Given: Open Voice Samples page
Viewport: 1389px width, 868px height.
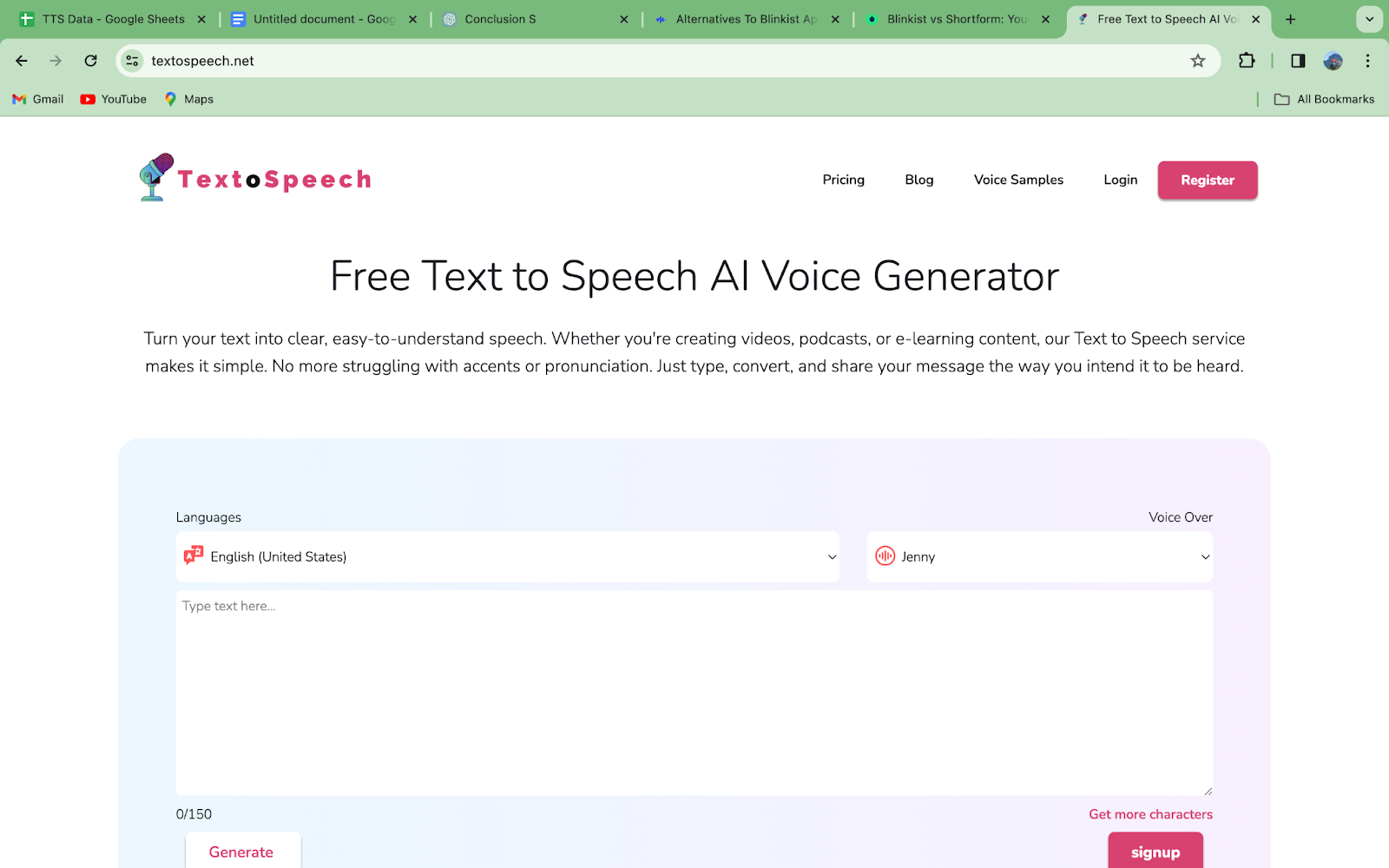Looking at the screenshot, I should 1018,180.
